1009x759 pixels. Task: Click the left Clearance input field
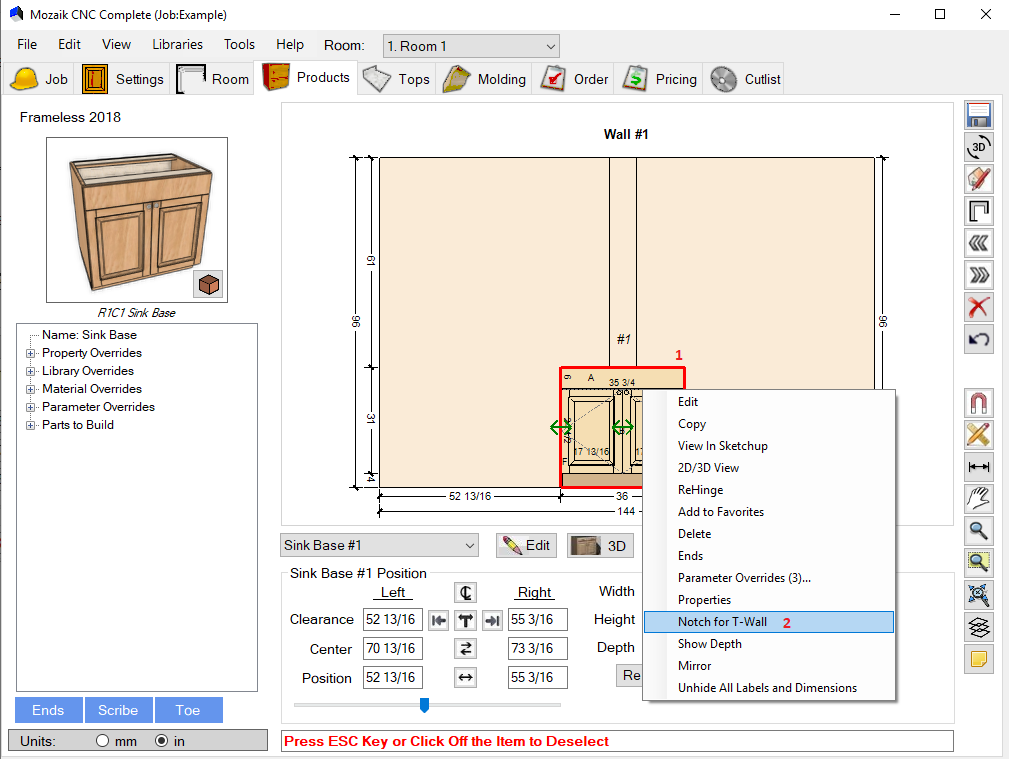tap(392, 620)
